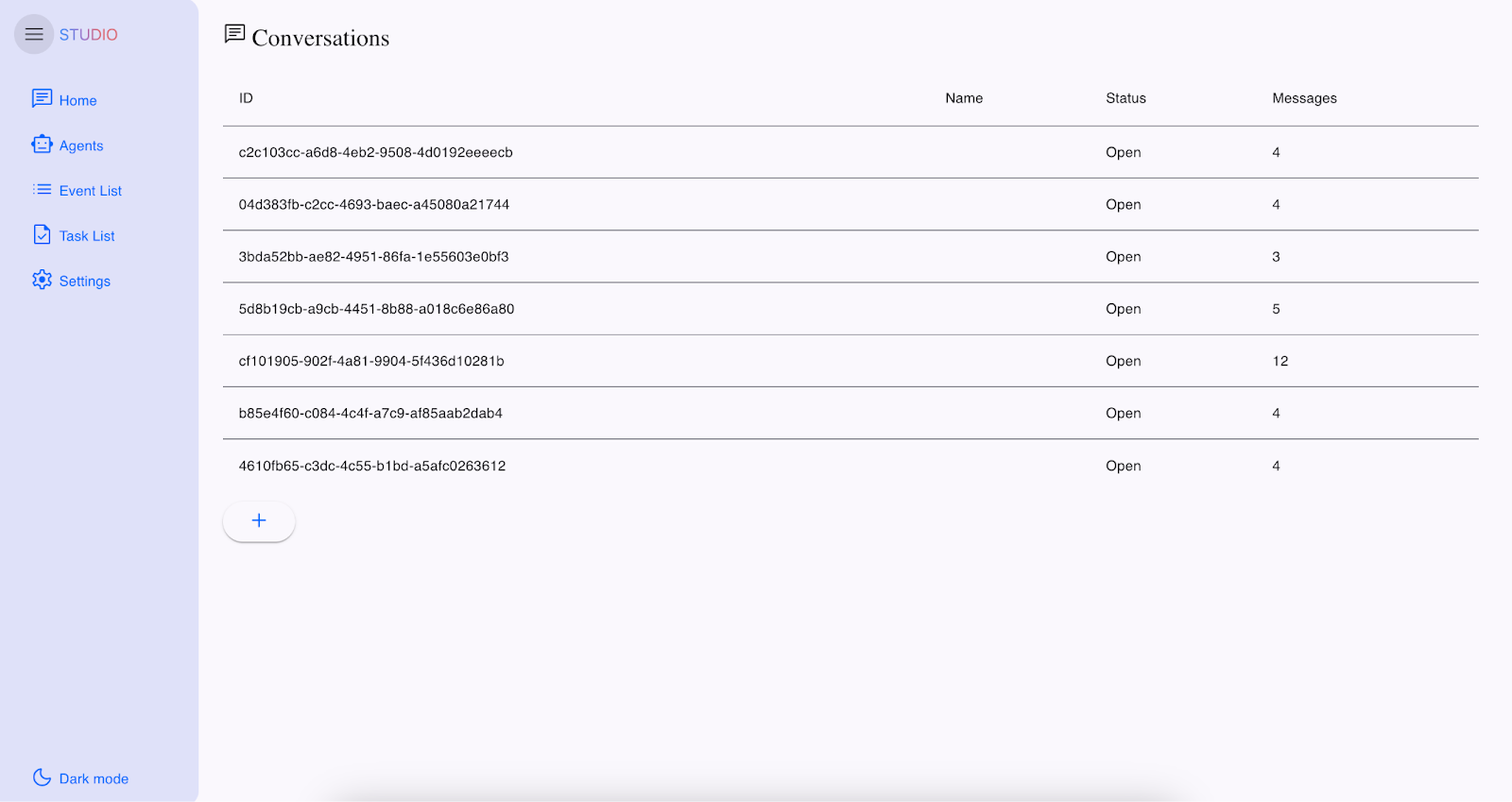
Task: Click the Event List lines icon
Action: [42, 190]
